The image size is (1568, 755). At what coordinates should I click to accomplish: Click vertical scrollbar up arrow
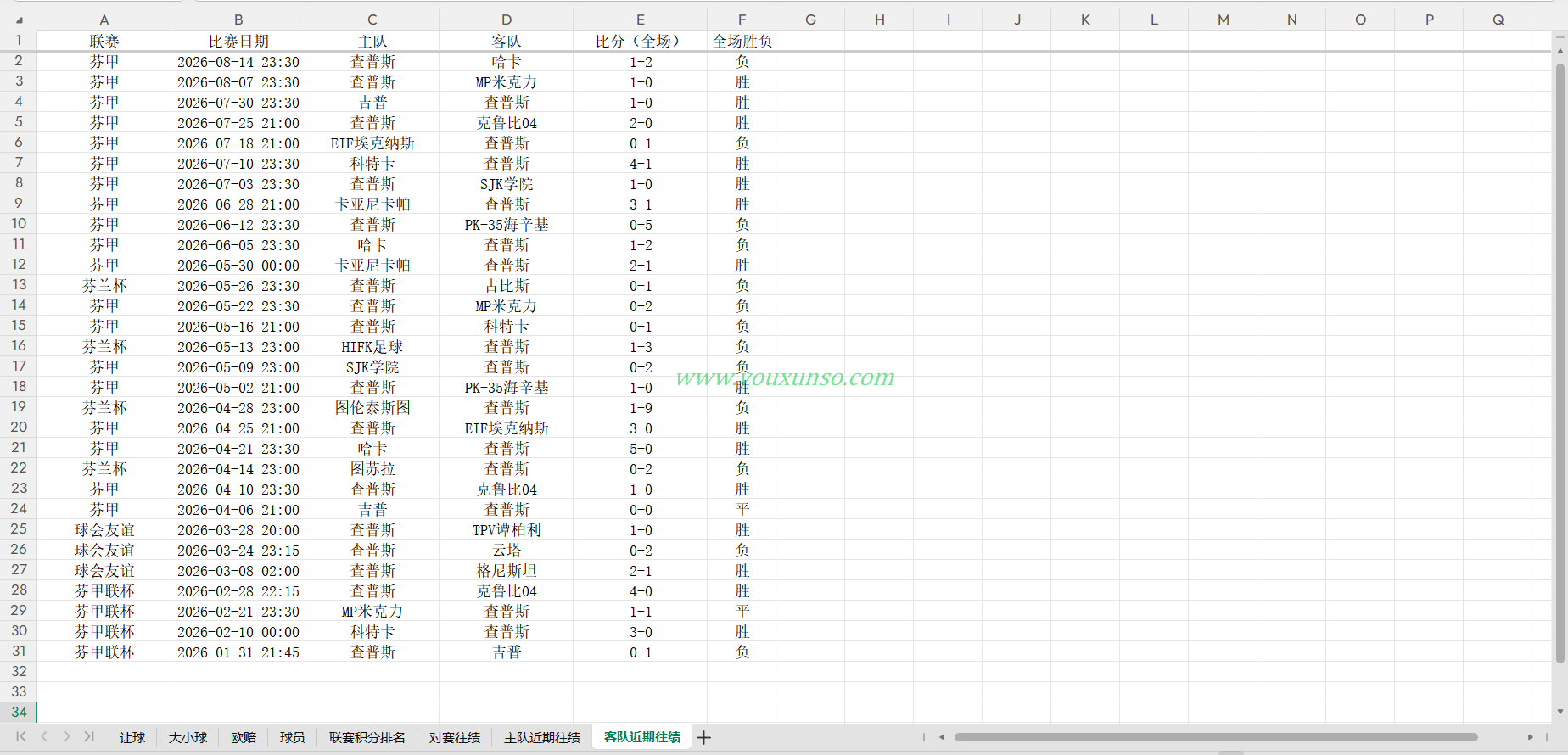[1560, 52]
